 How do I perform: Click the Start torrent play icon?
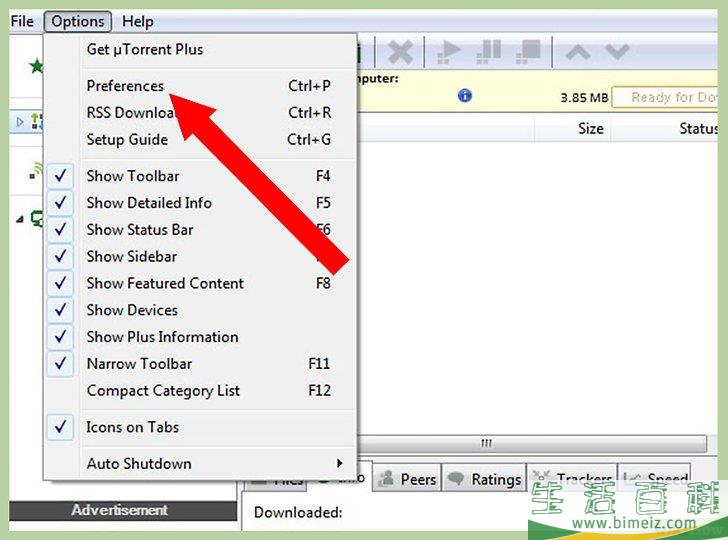point(448,52)
